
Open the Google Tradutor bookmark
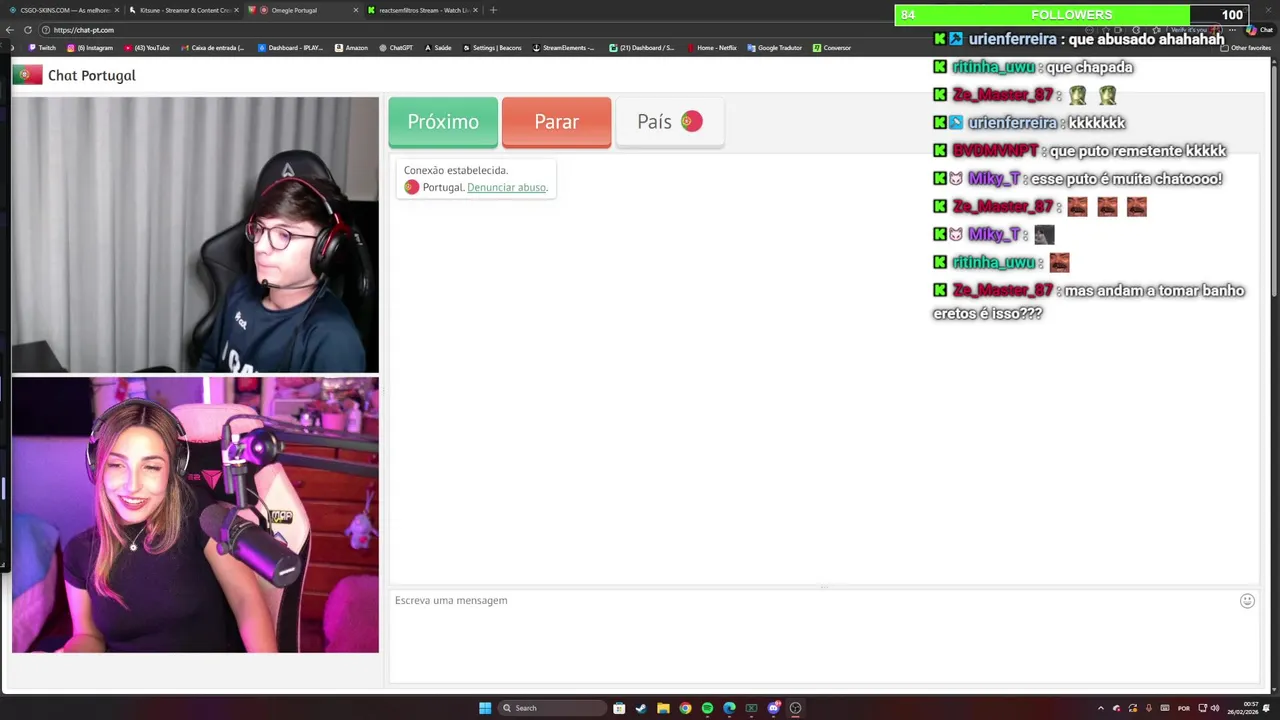(774, 48)
